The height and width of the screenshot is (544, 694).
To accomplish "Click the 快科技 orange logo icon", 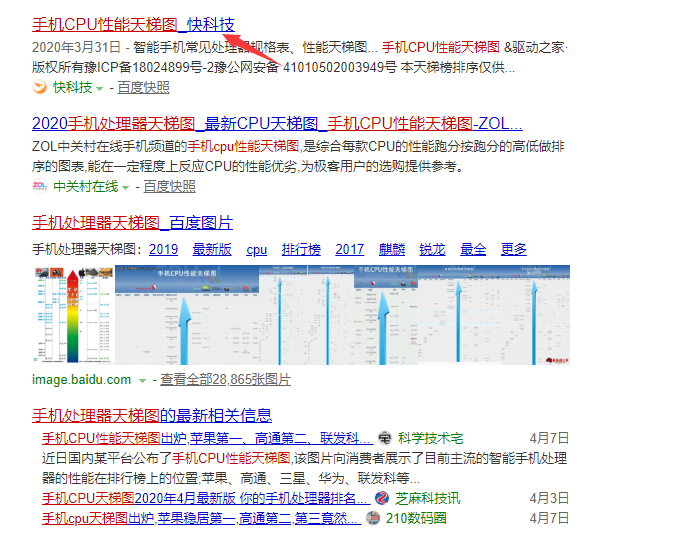I will pos(40,88).
